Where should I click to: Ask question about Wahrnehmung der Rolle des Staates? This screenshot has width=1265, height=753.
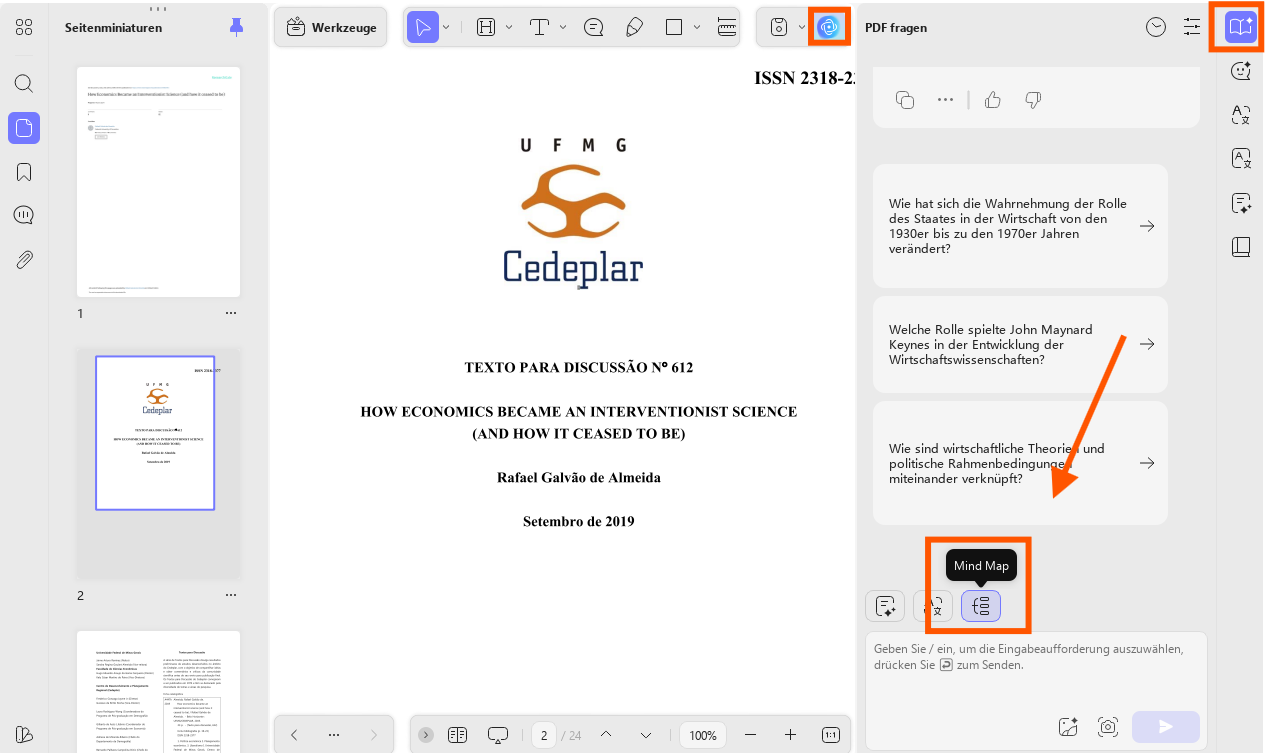click(x=1020, y=226)
